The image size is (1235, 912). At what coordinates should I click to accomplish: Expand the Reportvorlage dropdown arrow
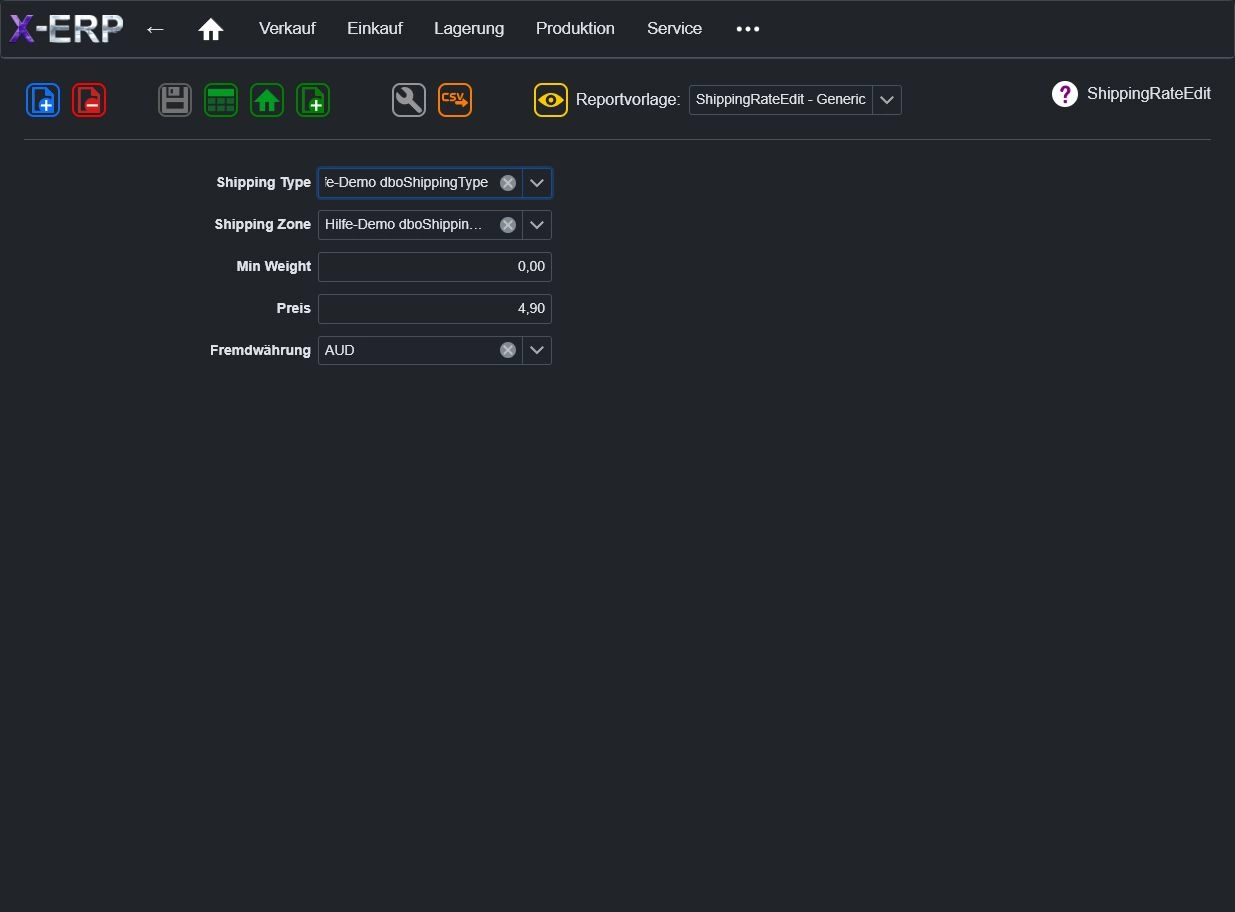(887, 100)
